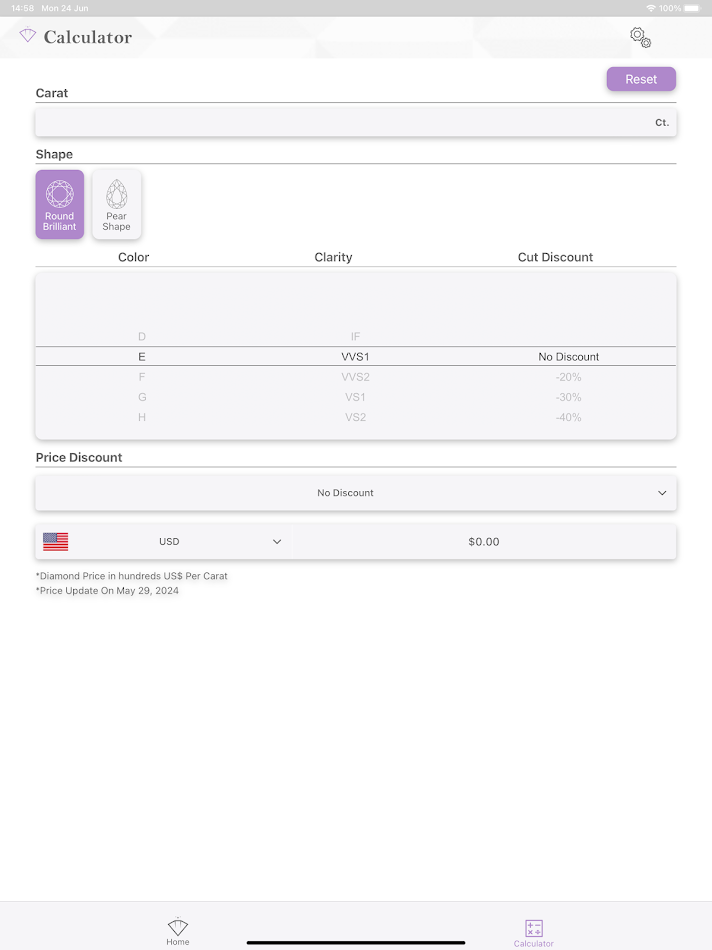712x950 pixels.
Task: Open the settings gears icon
Action: (x=640, y=37)
